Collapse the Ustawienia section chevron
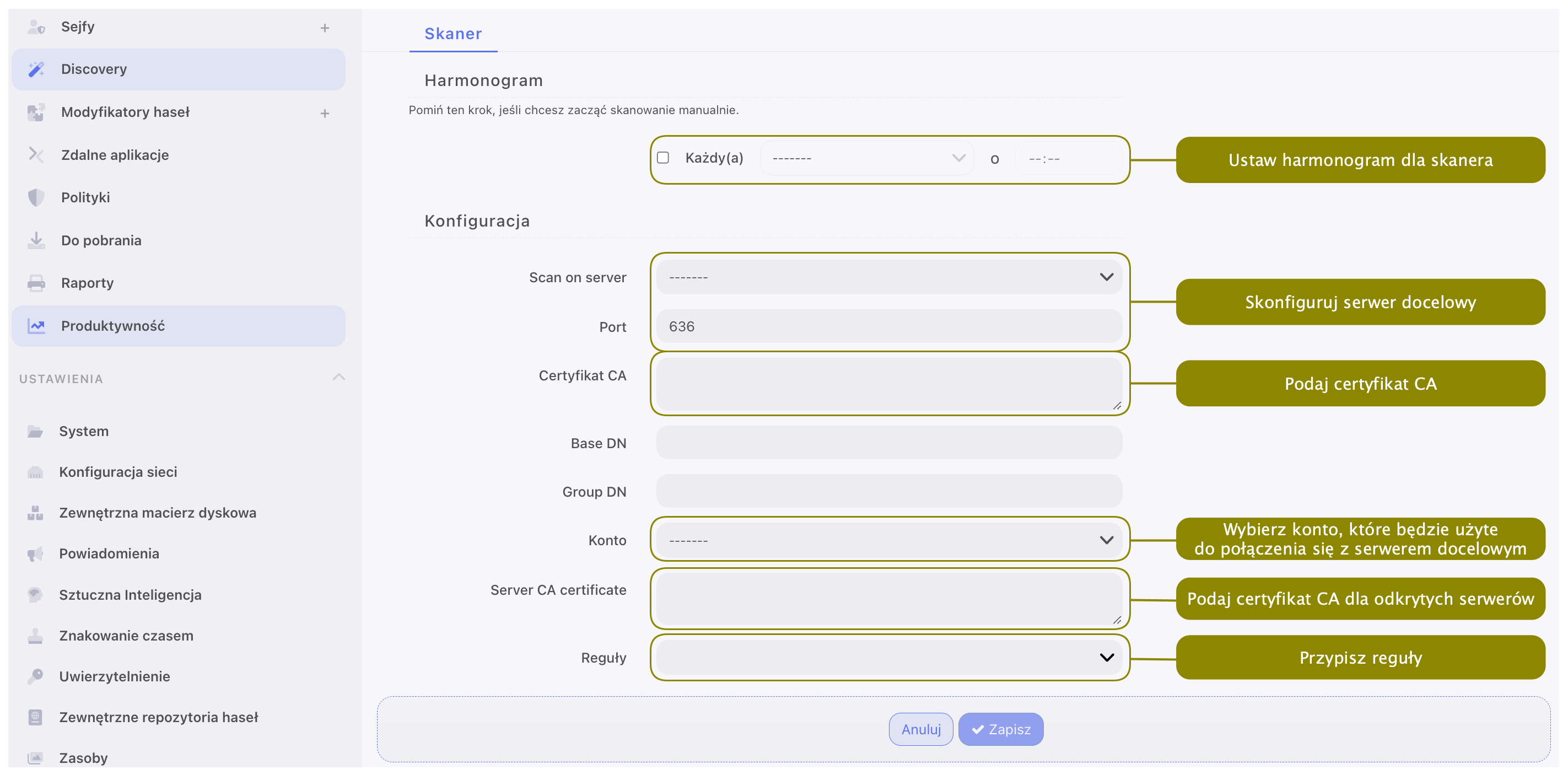 pos(338,378)
